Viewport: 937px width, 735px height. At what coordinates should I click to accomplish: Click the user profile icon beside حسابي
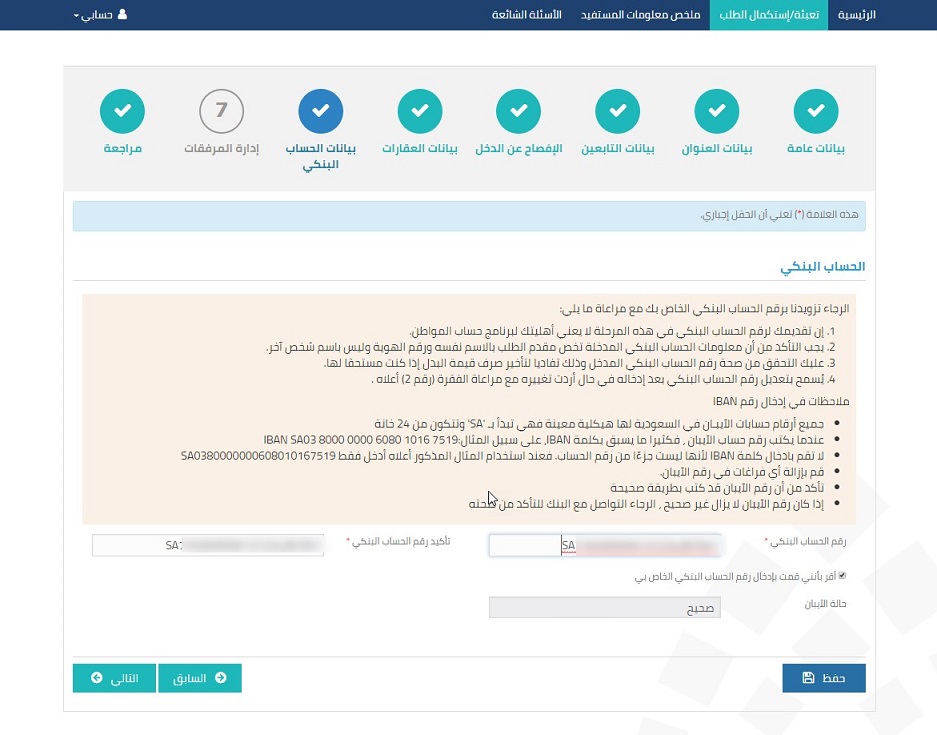pyautogui.click(x=123, y=14)
